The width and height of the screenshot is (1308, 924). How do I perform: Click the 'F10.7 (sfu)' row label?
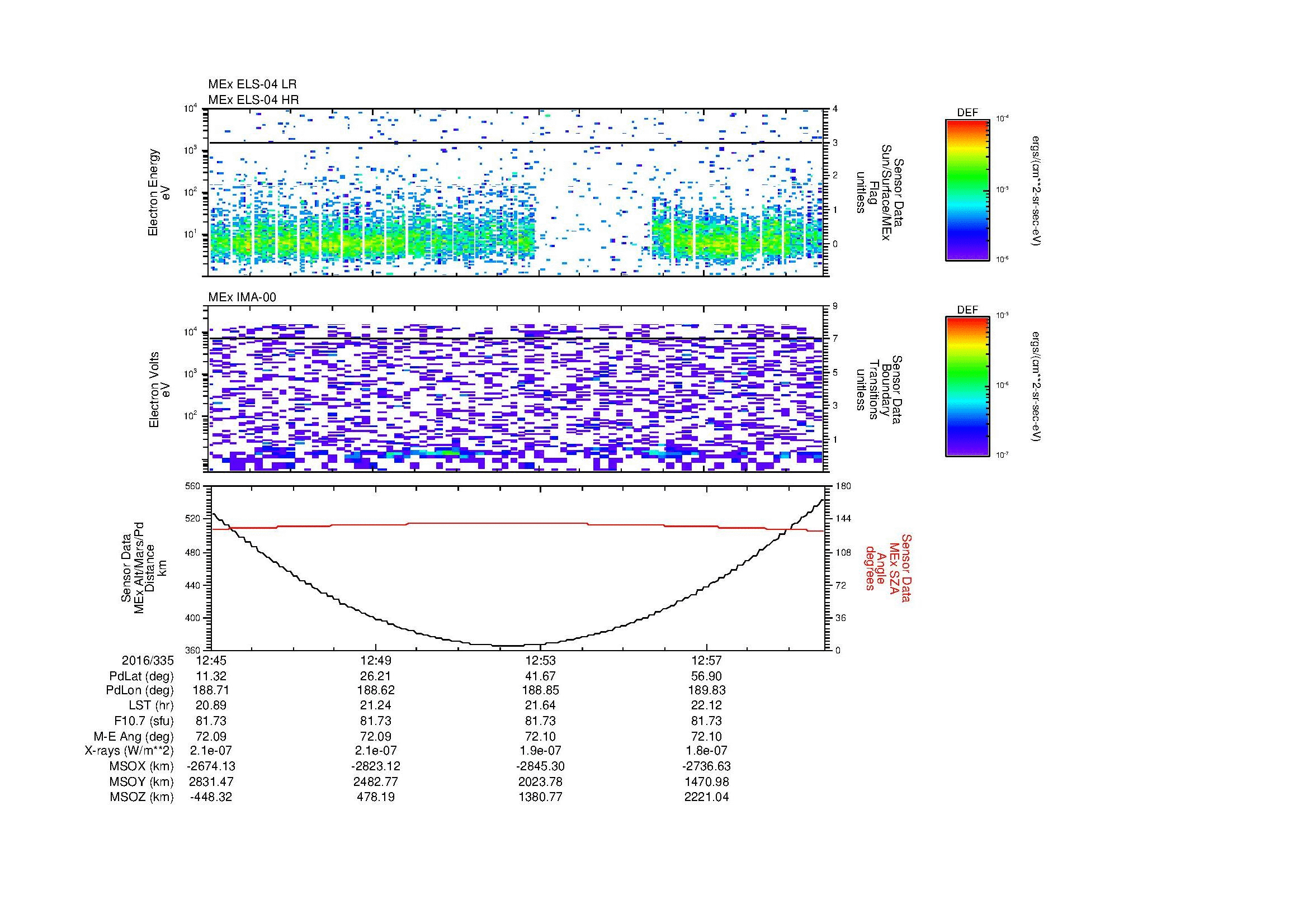[144, 721]
